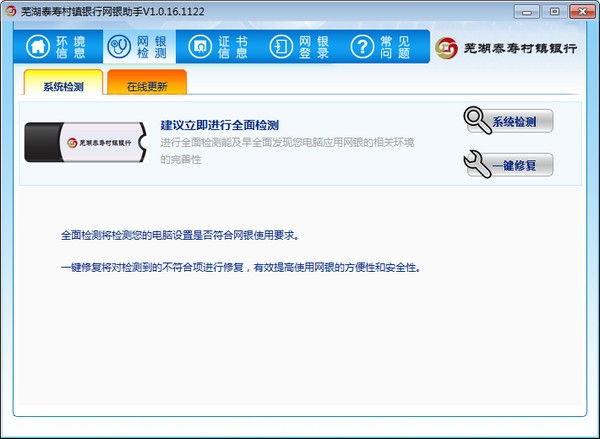Click the 证书信息 menu label

pyautogui.click(x=233, y=47)
